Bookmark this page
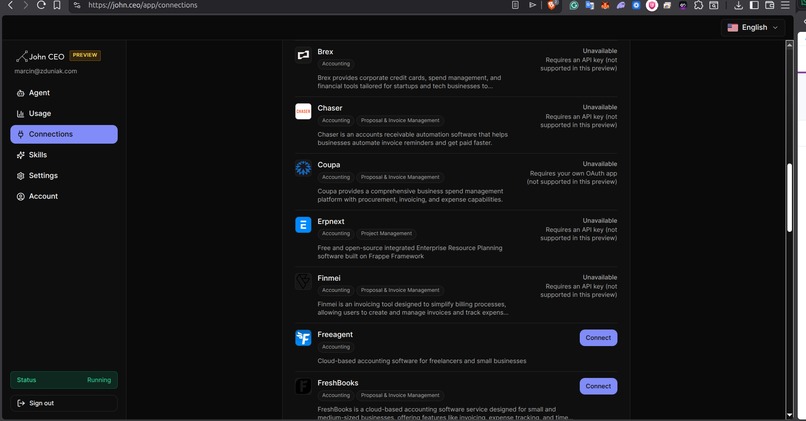Image resolution: width=806 pixels, height=421 pixels. (57, 5)
